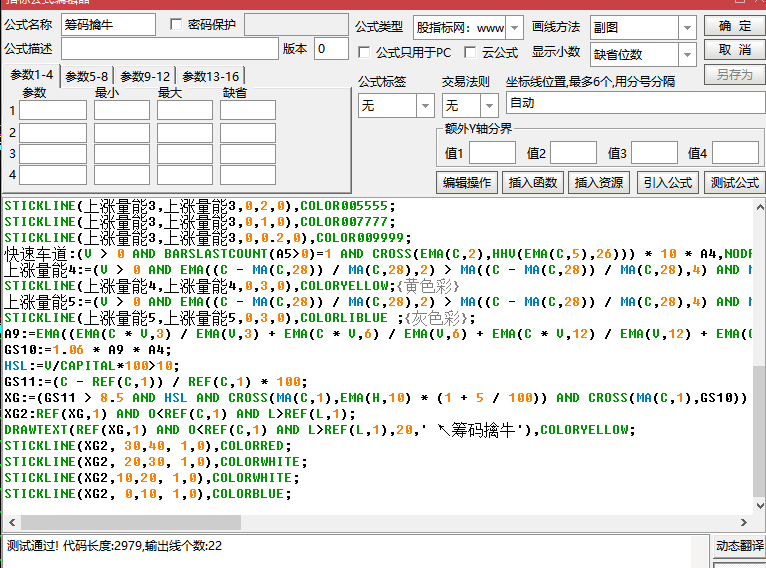The width and height of the screenshot is (766, 568).
Task: Run the 测试公式 button
Action: click(734, 183)
